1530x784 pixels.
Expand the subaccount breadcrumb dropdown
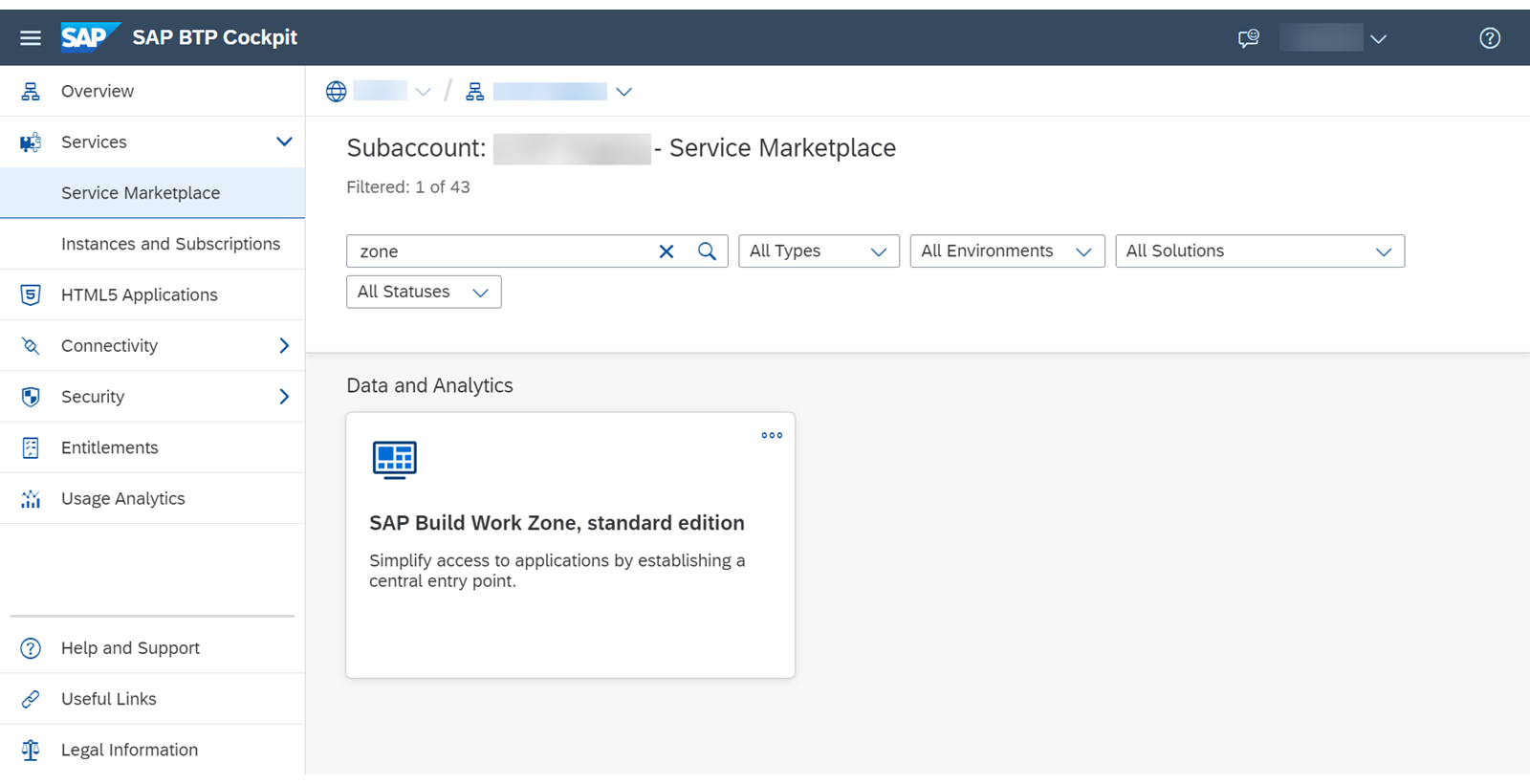click(x=624, y=92)
